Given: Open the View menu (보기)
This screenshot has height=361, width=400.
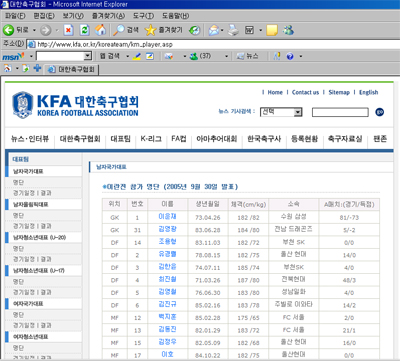Looking at the screenshot, I should click(73, 16).
